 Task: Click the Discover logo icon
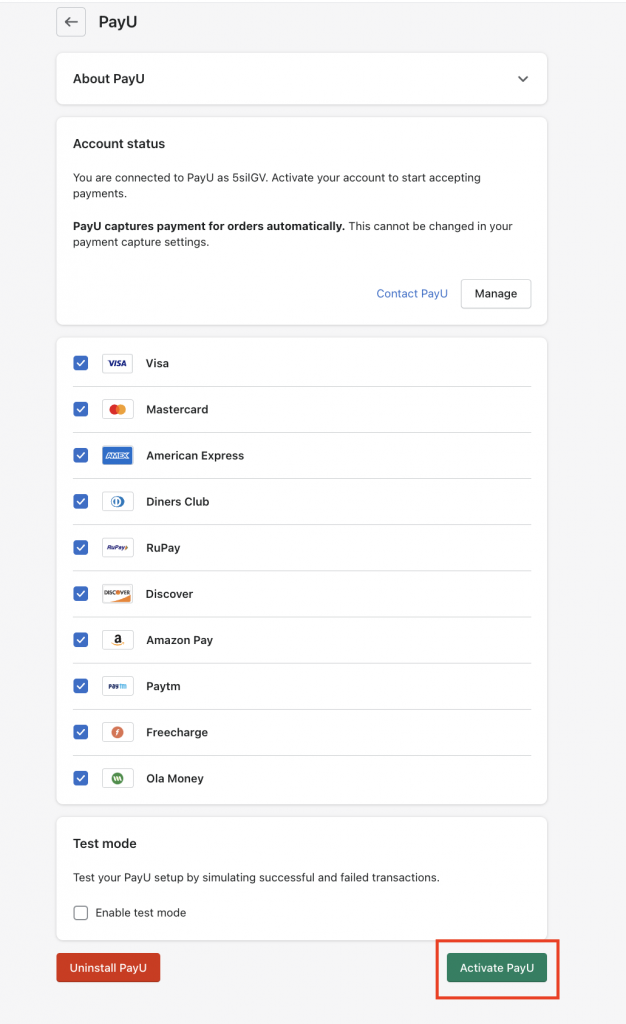click(x=117, y=594)
